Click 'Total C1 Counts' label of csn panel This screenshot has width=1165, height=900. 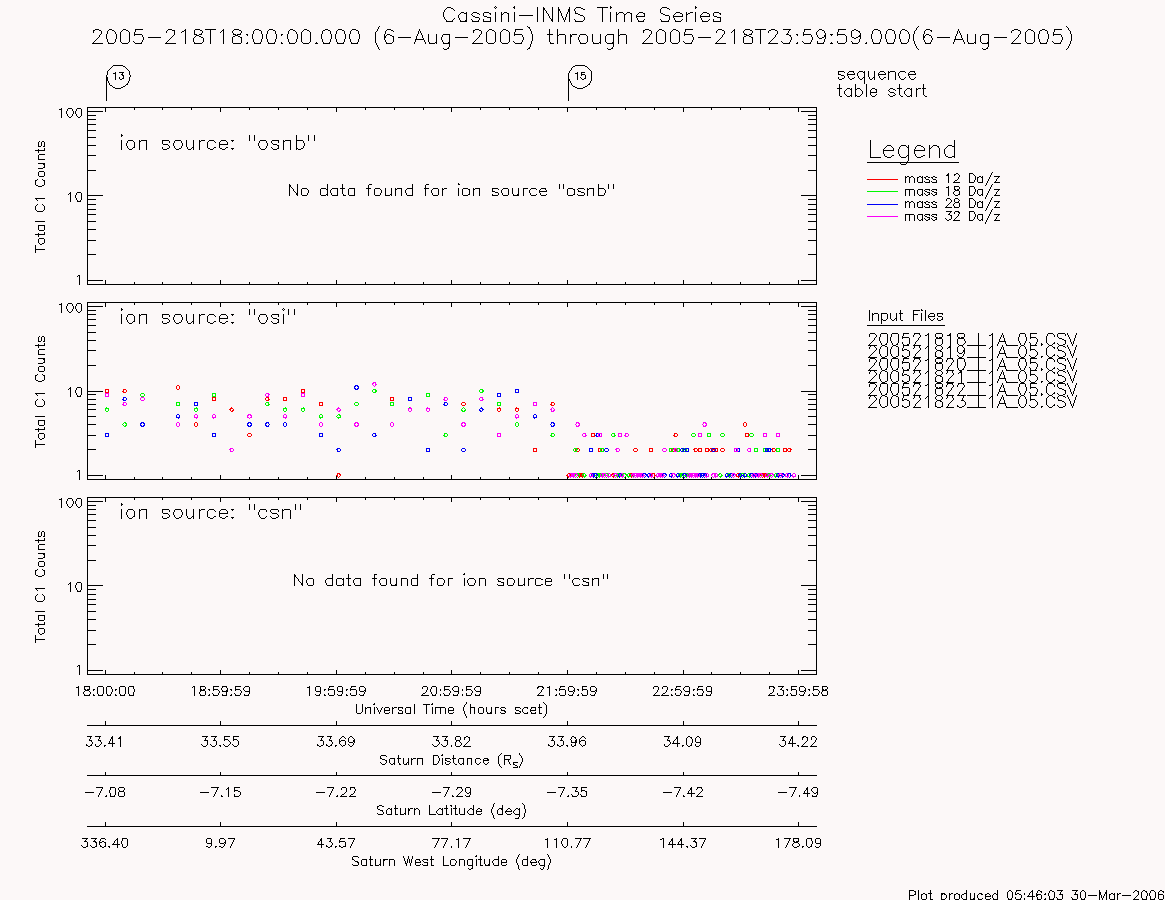point(40,586)
